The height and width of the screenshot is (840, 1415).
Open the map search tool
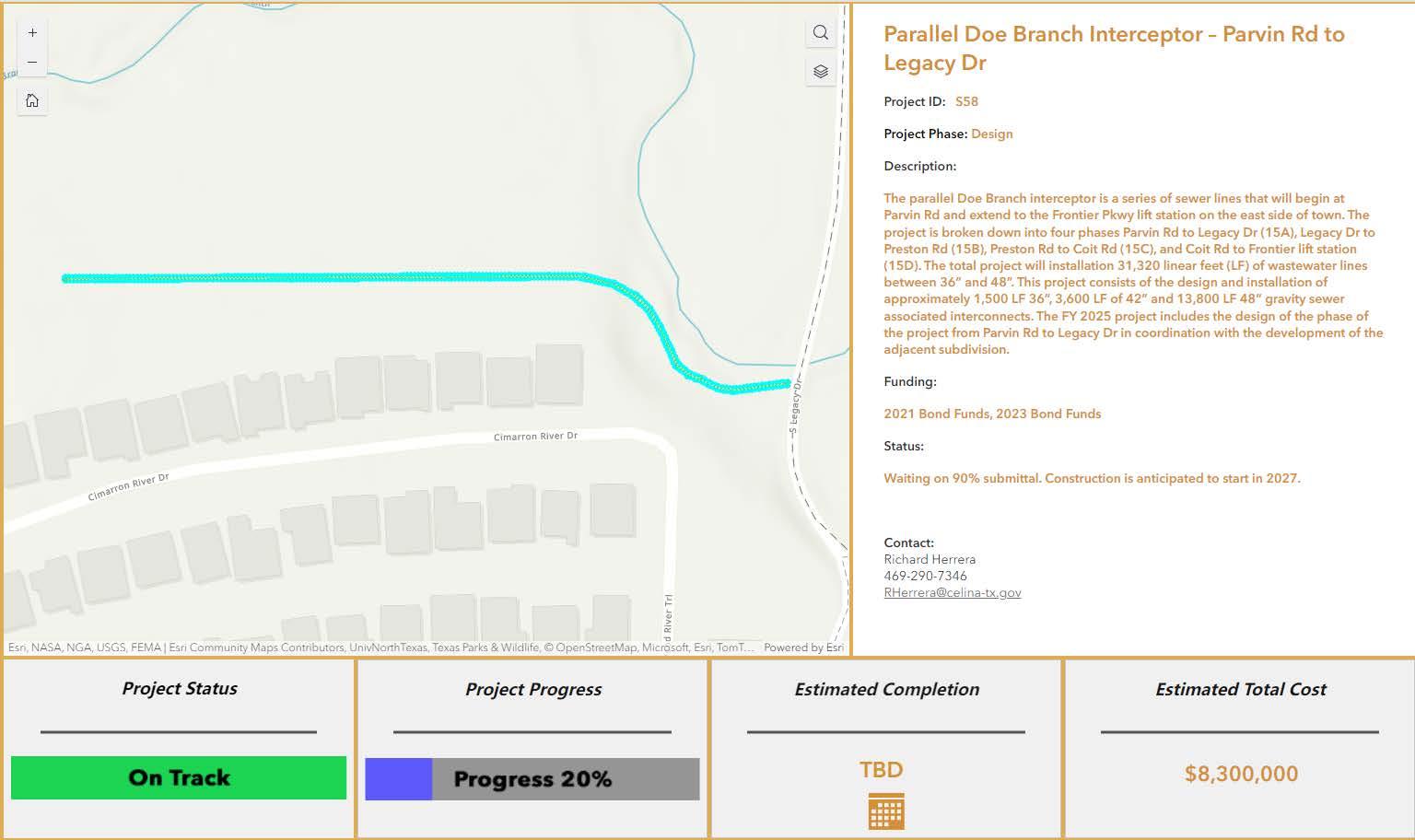(x=820, y=33)
